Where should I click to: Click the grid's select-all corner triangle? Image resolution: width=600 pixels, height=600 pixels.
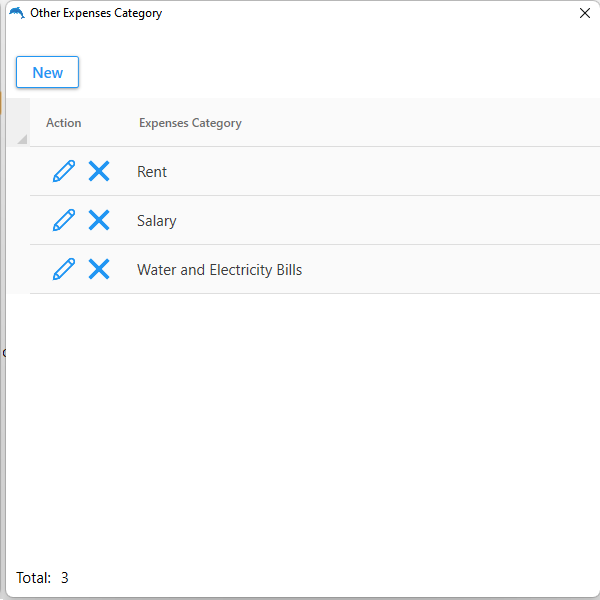click(x=20, y=136)
